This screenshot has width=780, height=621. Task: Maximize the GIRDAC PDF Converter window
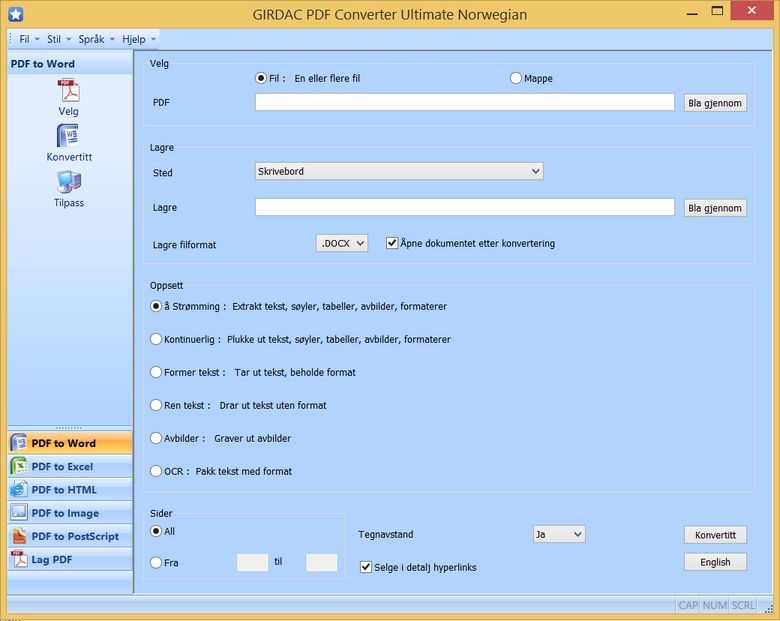point(717,11)
